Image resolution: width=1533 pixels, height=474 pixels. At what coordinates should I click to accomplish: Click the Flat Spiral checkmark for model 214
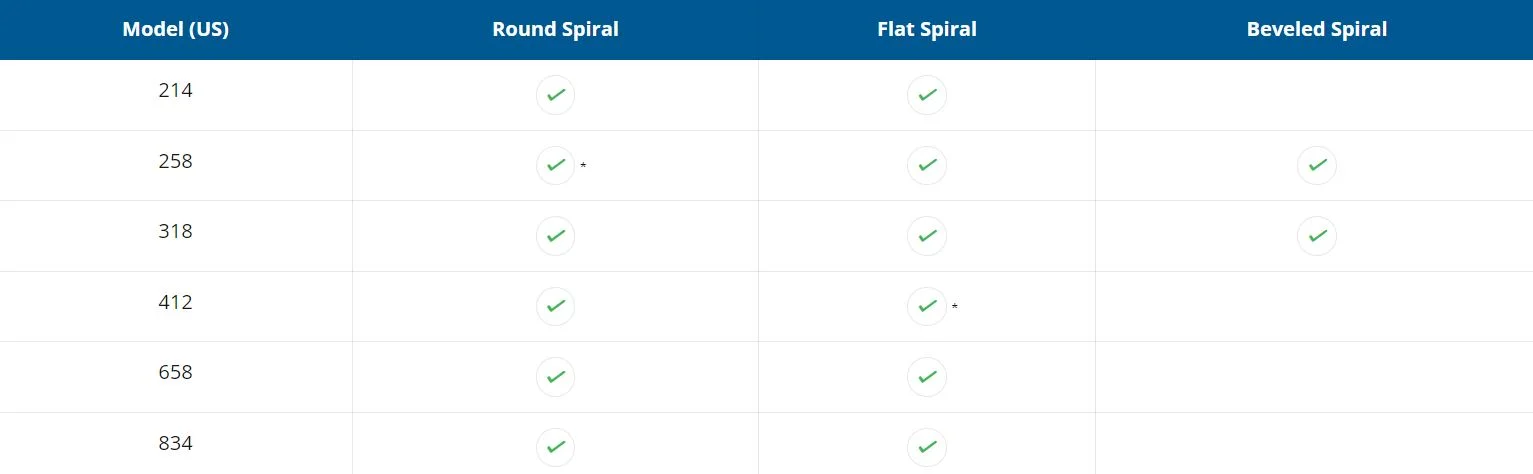coord(927,95)
